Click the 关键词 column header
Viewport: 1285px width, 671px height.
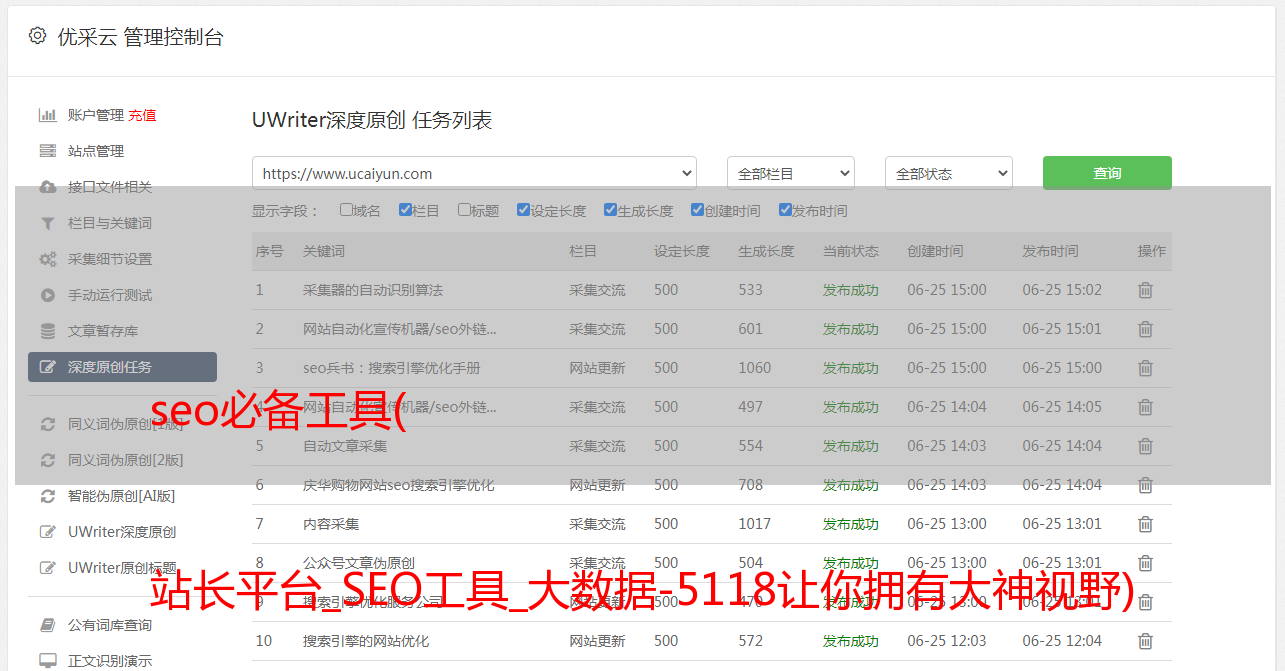click(324, 251)
